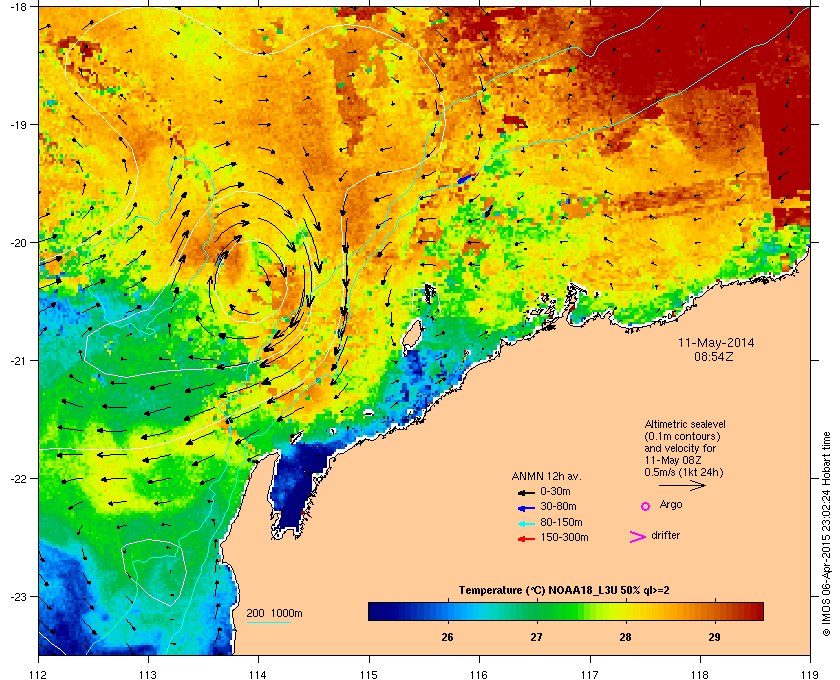Viewport: 840px width, 680px height.
Task: Click colorbar tick label 28
Action: pyautogui.click(x=625, y=637)
